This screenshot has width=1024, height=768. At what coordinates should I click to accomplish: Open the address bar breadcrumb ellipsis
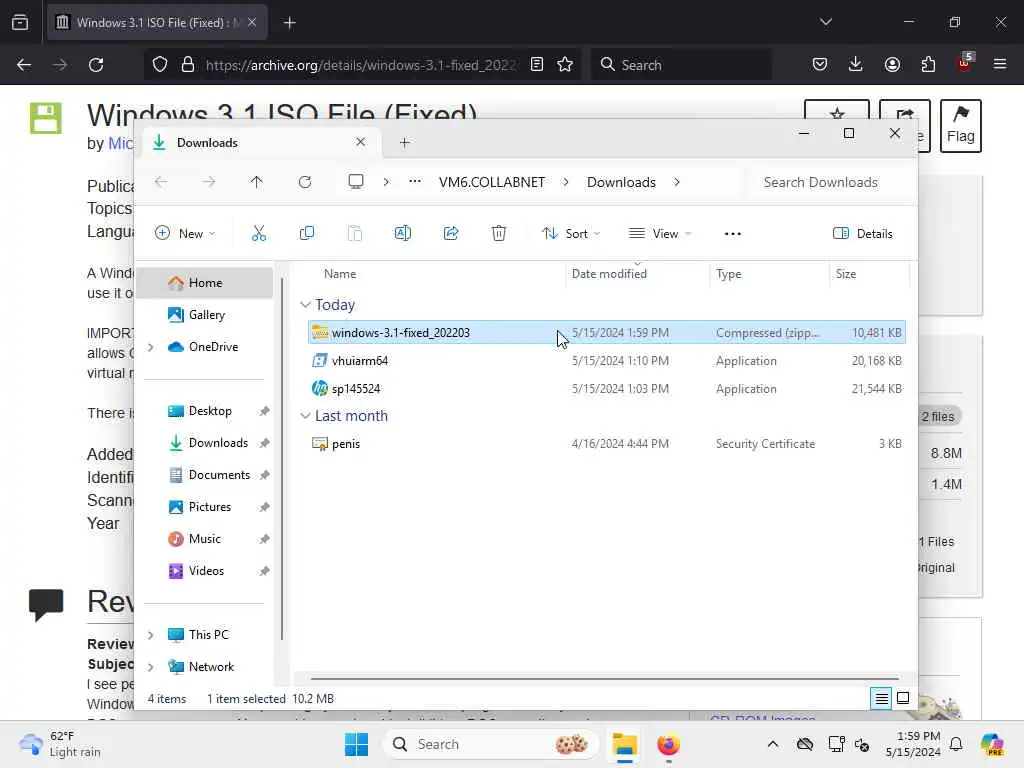(415, 182)
